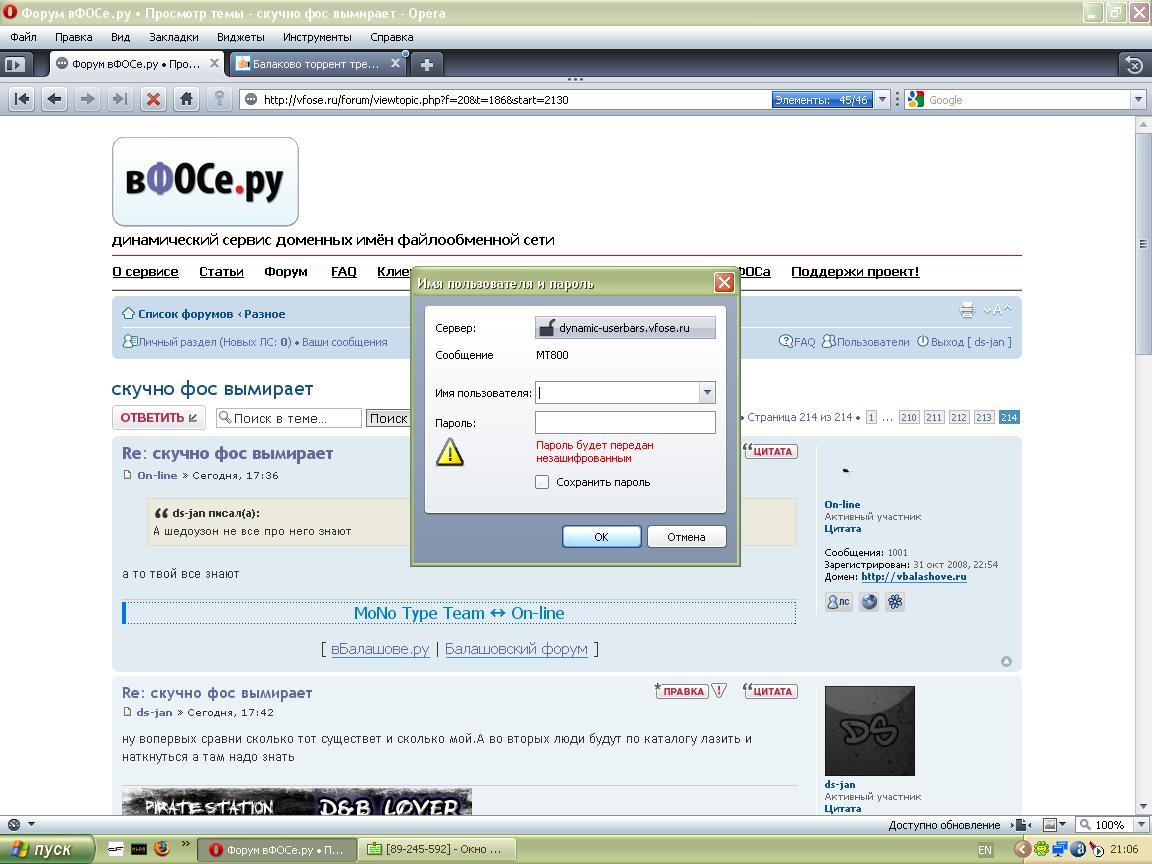Click the page vertical scrollbar

(x=1144, y=500)
